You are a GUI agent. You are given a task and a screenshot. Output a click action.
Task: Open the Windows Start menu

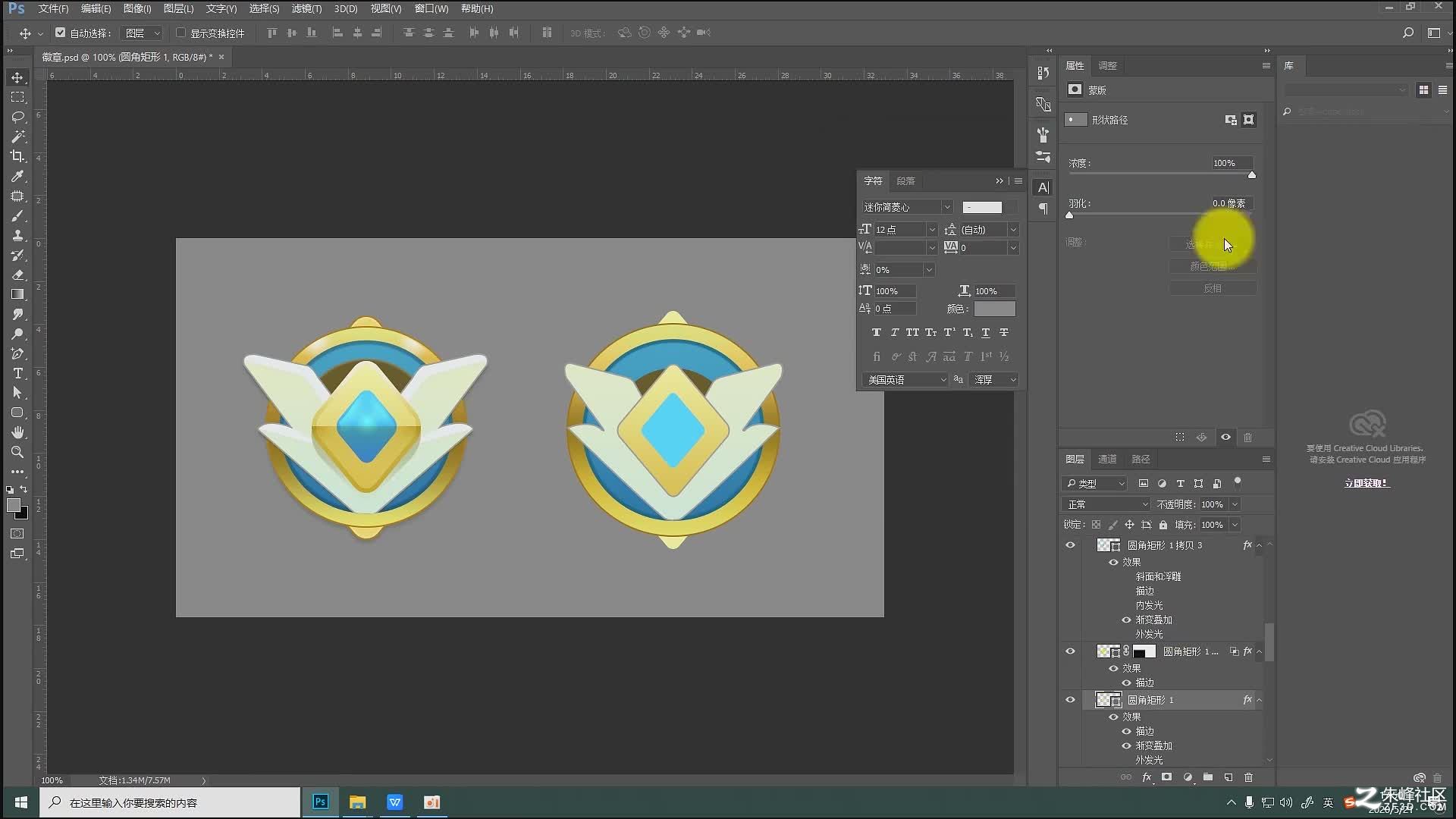point(21,802)
